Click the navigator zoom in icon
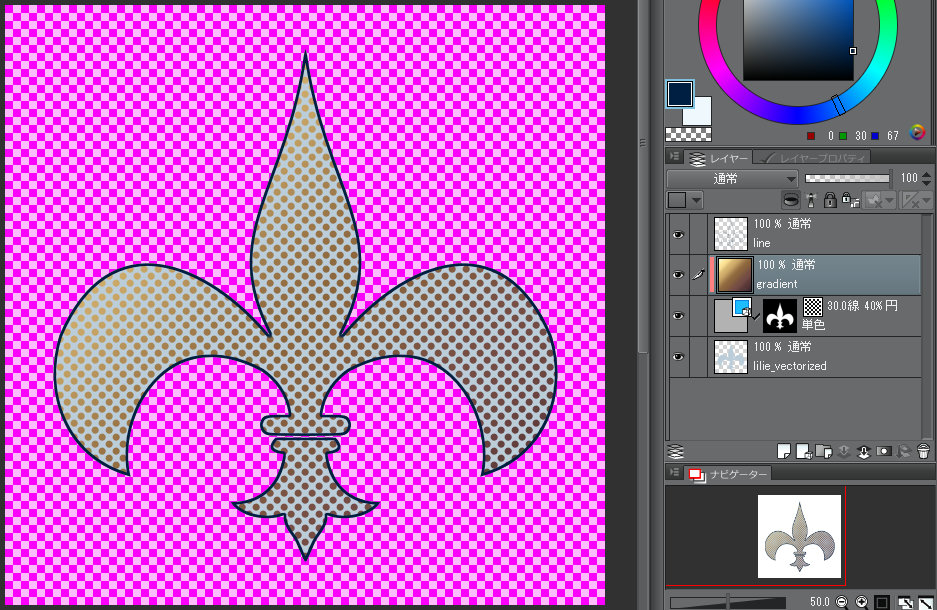 861,602
